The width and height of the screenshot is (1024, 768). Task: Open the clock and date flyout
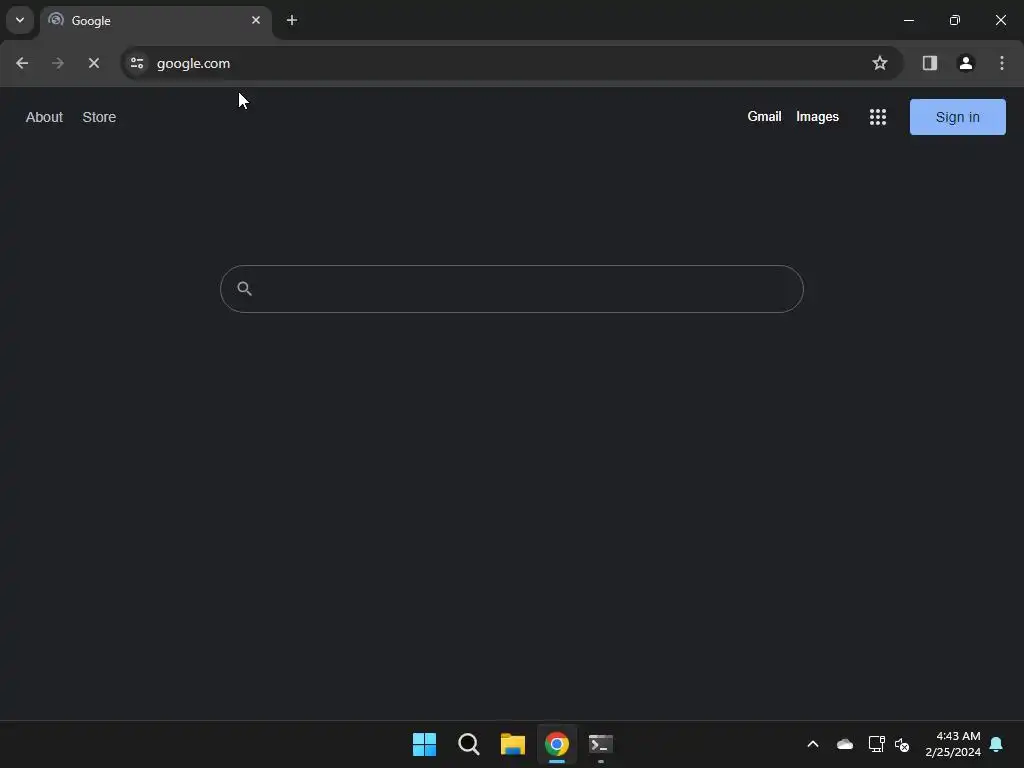point(953,744)
